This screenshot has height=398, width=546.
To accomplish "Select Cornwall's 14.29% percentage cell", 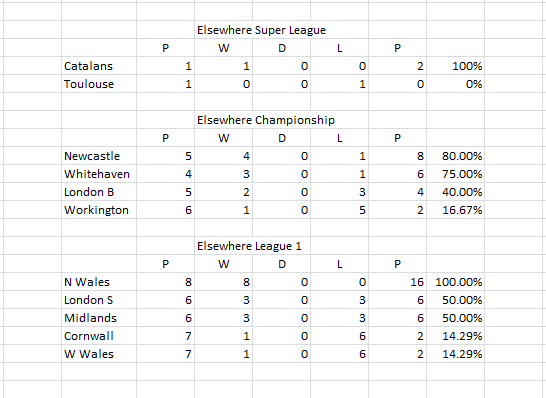I will tap(455, 336).
